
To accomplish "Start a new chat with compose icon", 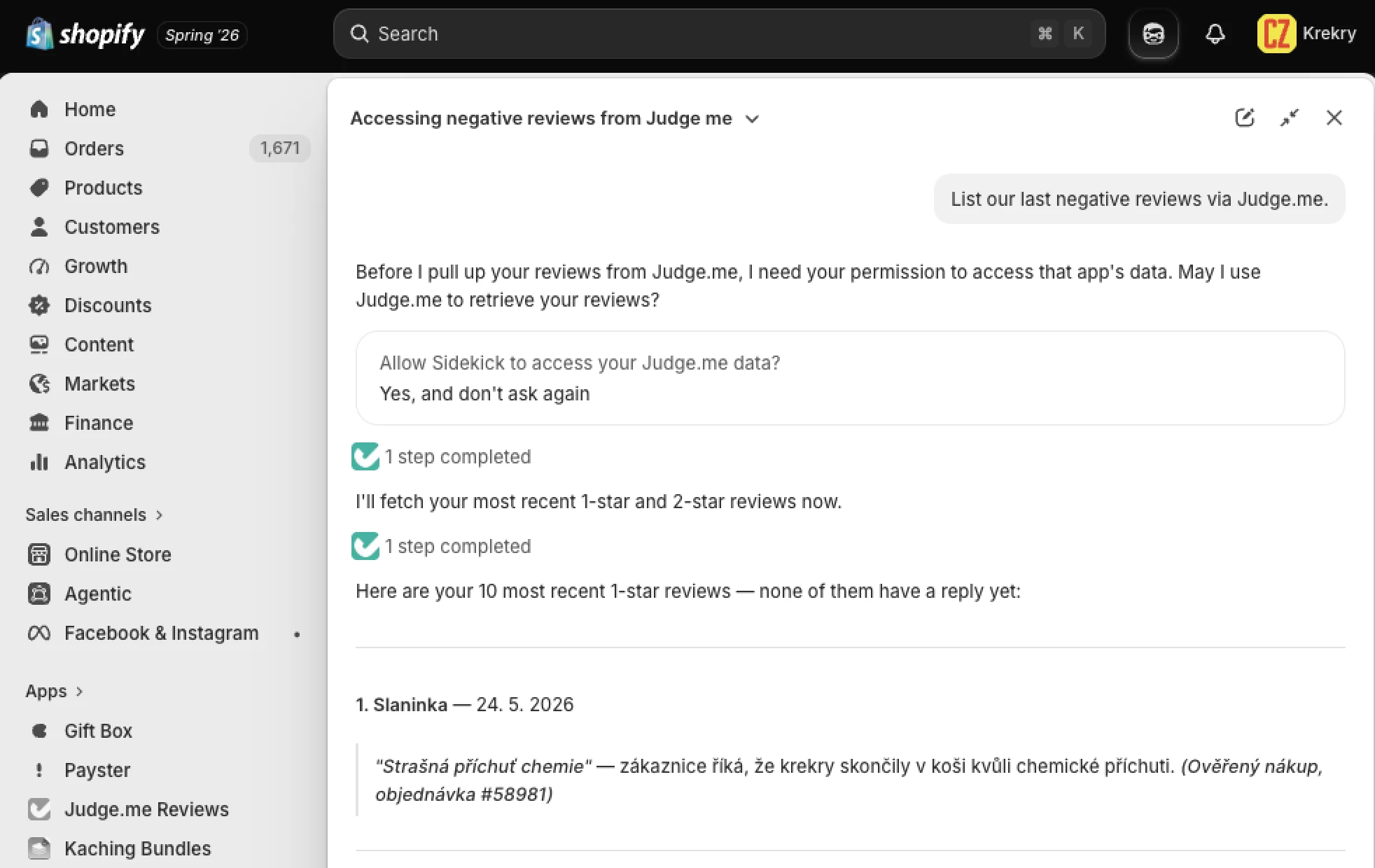I will pos(1244,118).
